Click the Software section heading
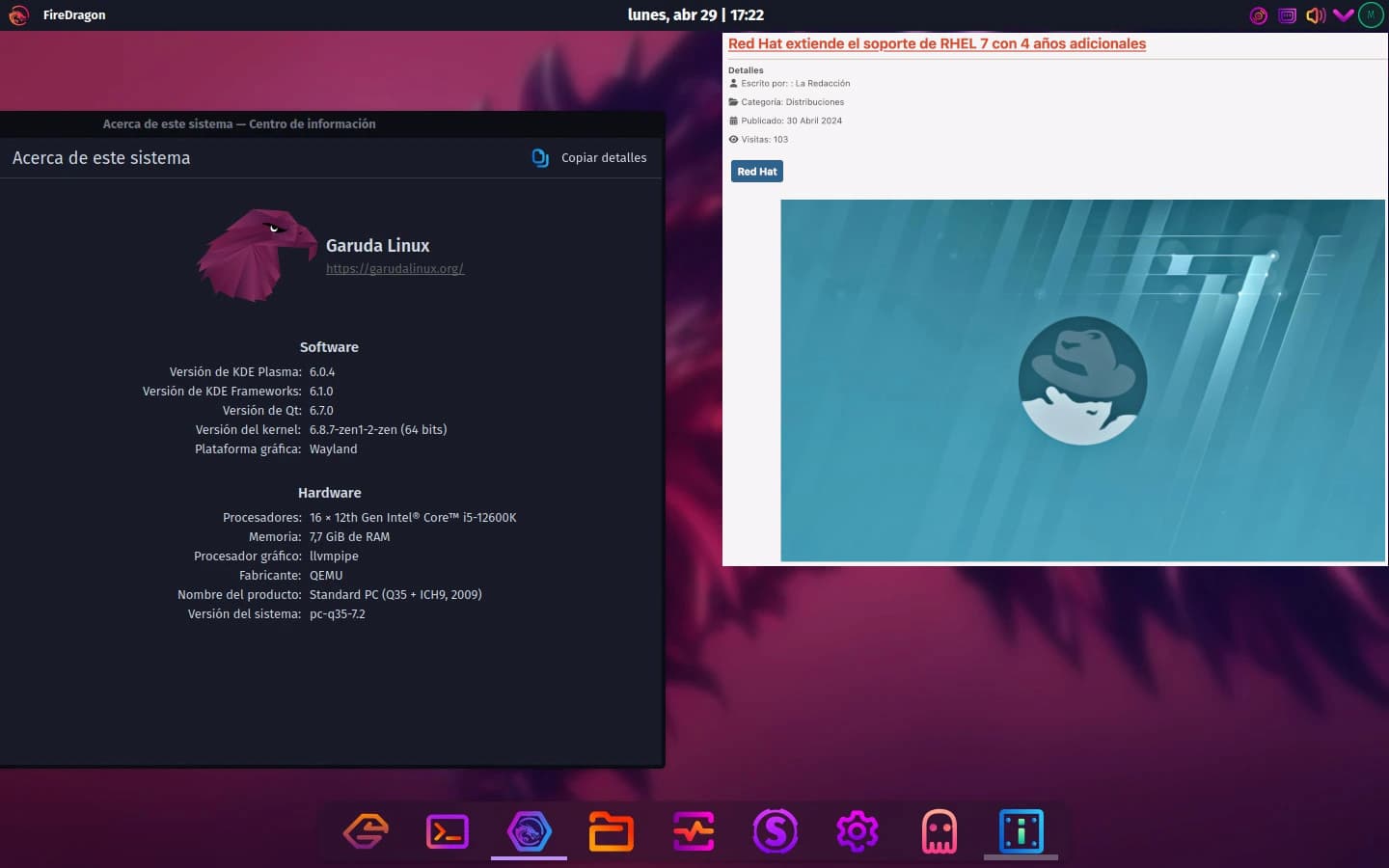 tap(329, 347)
